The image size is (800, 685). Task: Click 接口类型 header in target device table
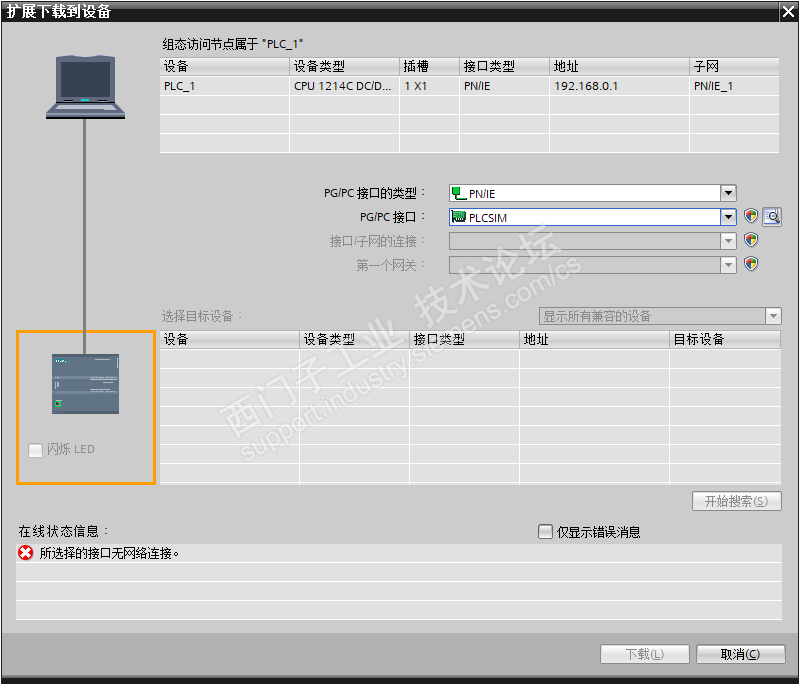click(x=464, y=339)
